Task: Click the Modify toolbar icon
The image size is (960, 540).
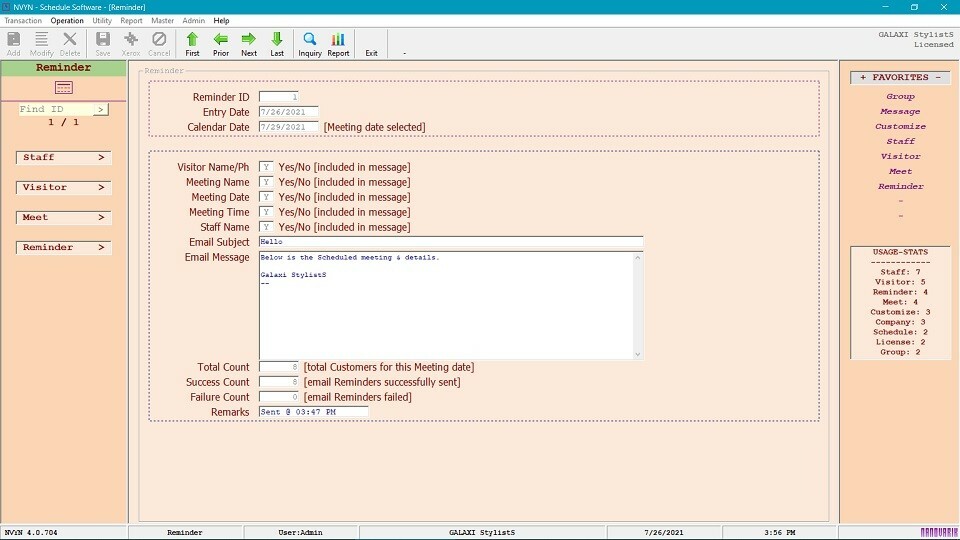Action: click(42, 44)
